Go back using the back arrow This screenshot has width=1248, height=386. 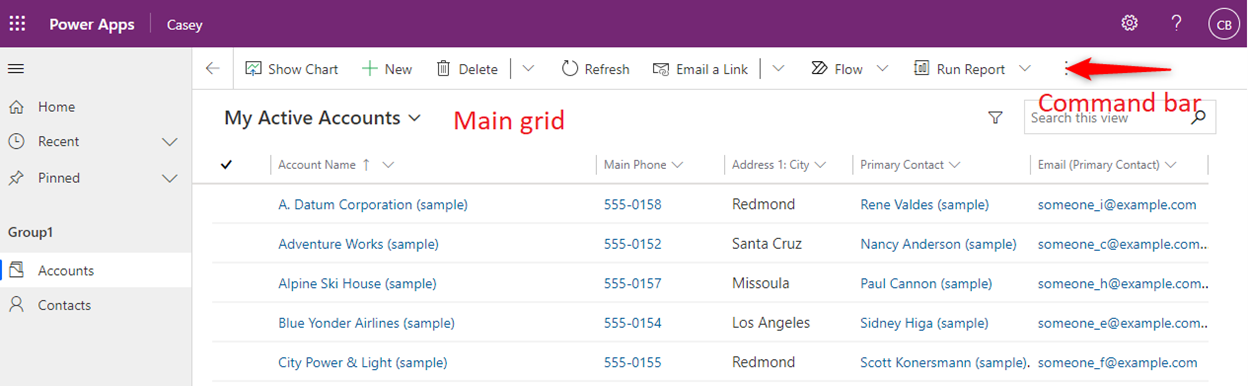(x=212, y=69)
